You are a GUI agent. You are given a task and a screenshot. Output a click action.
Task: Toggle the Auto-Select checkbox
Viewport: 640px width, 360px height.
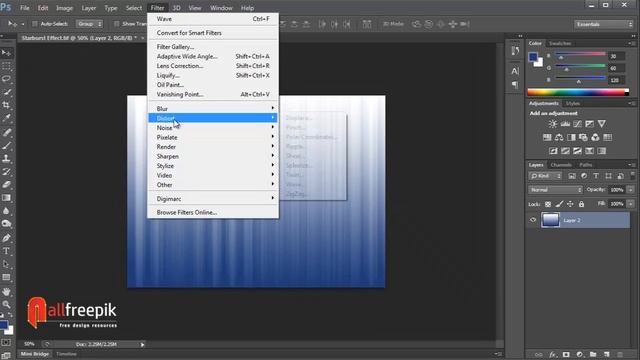tap(35, 24)
